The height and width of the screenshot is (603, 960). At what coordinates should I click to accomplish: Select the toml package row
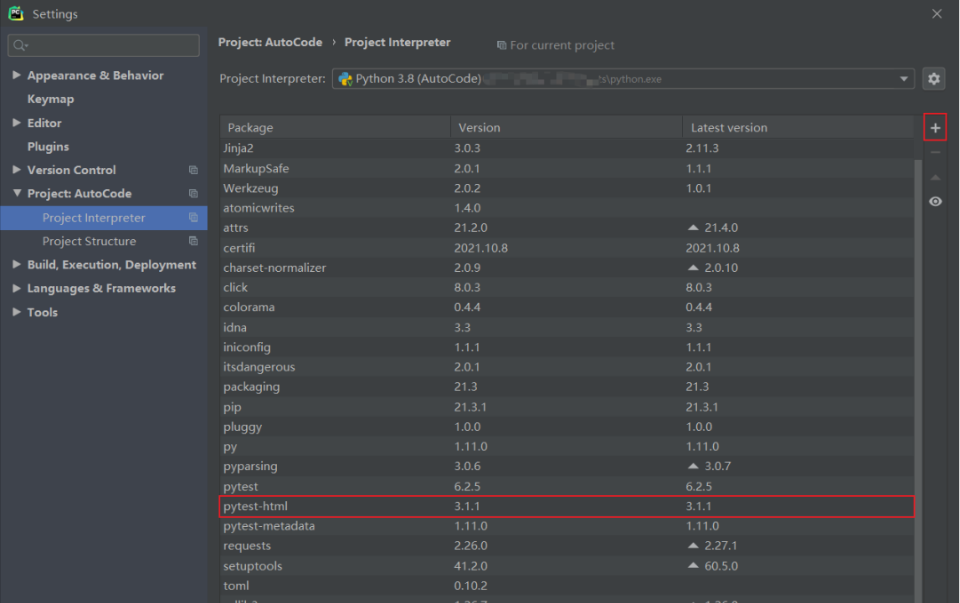567,586
